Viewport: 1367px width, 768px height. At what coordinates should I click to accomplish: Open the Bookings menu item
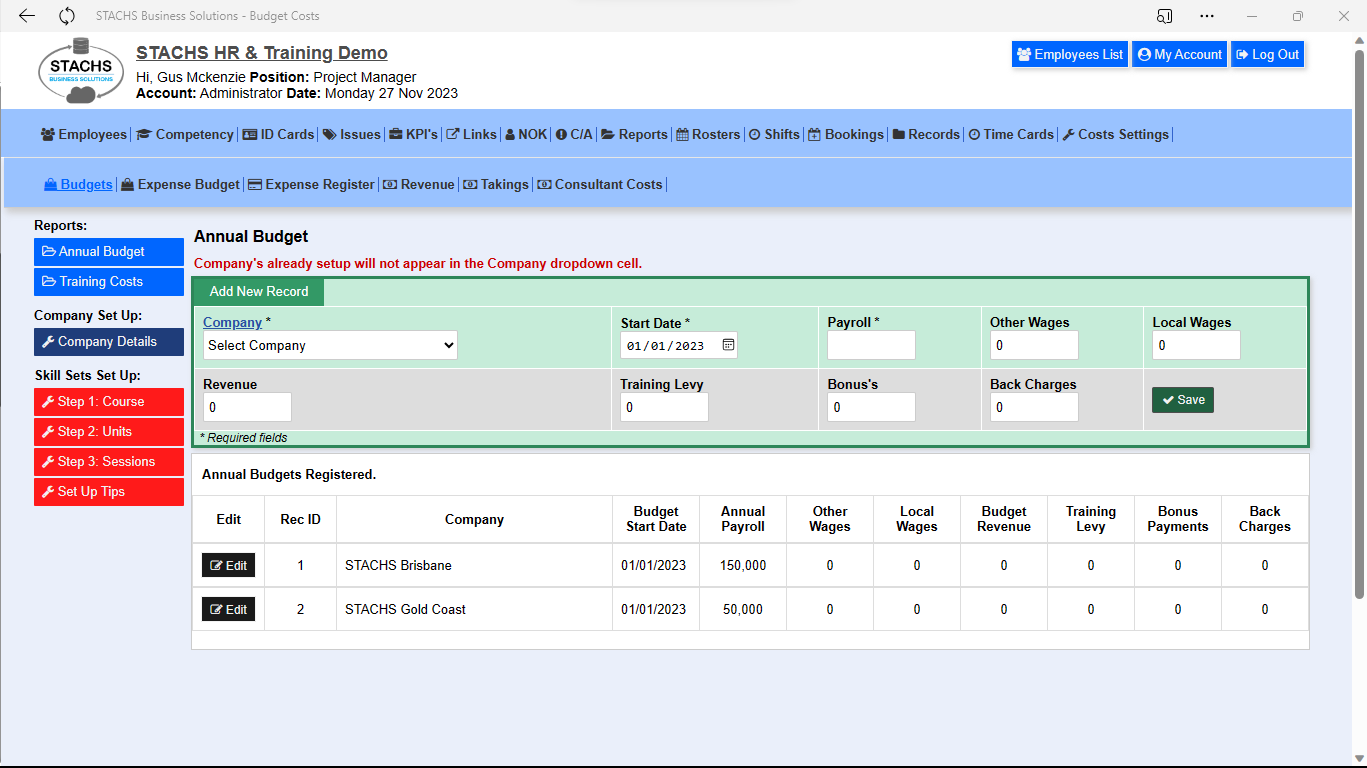pyautogui.click(x=846, y=134)
